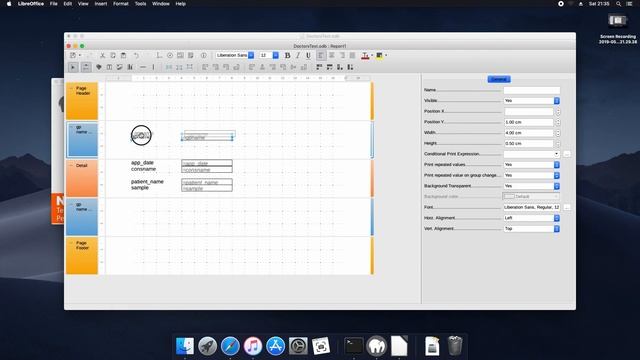
Task: Launch Safari from the Dock
Action: (230, 346)
